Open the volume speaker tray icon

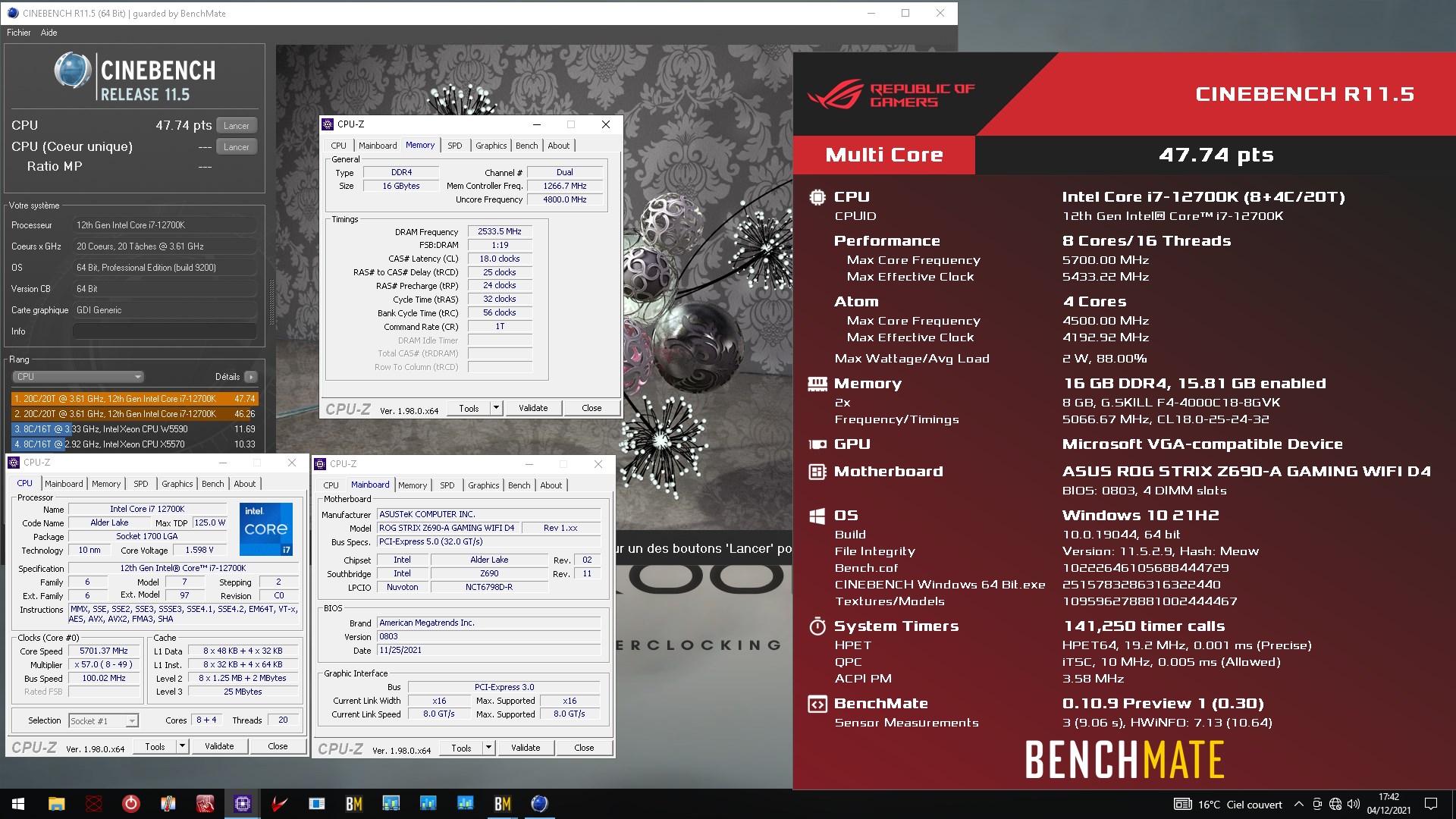tap(1353, 805)
